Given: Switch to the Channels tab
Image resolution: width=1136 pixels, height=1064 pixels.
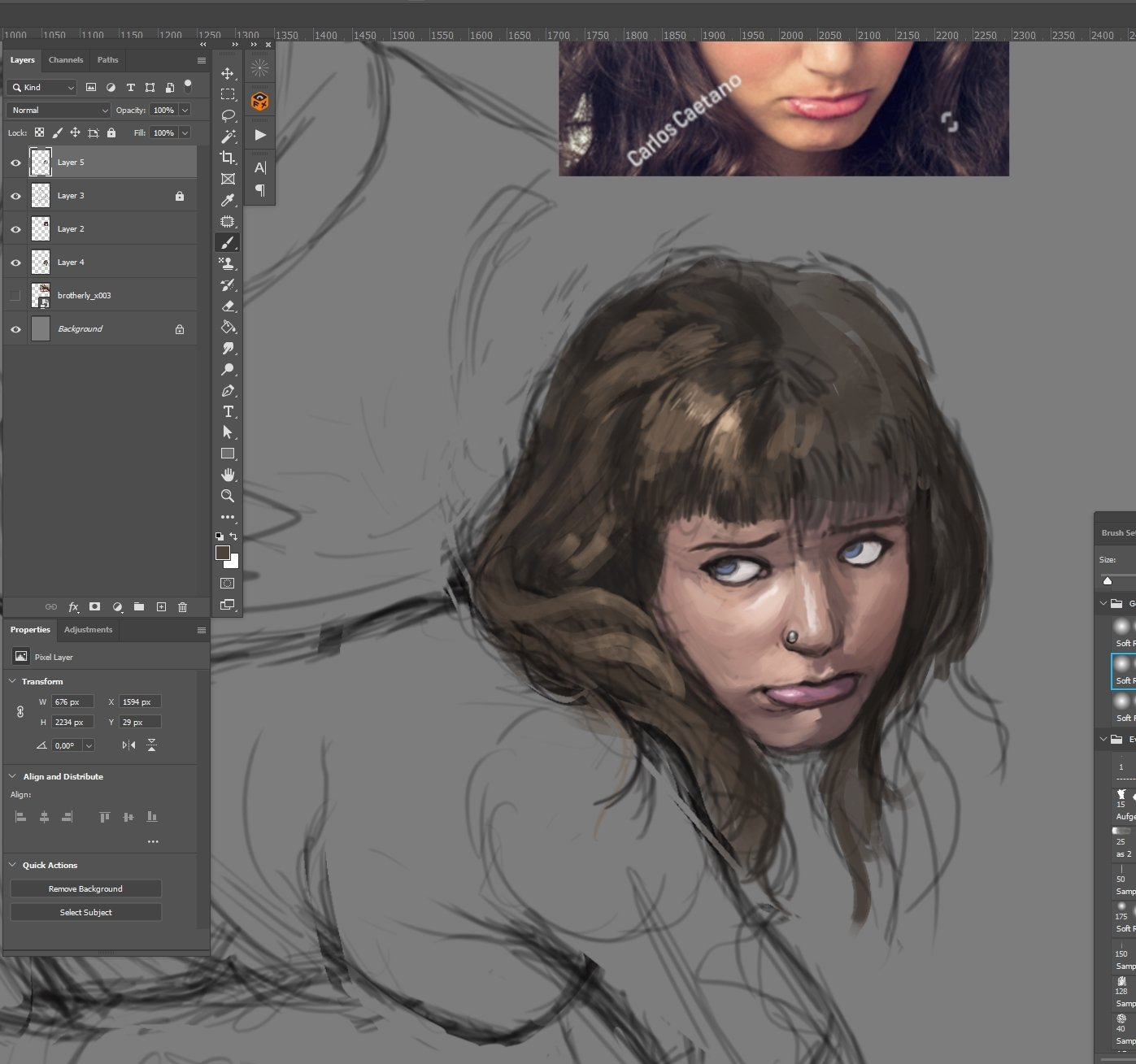Looking at the screenshot, I should pos(66,60).
